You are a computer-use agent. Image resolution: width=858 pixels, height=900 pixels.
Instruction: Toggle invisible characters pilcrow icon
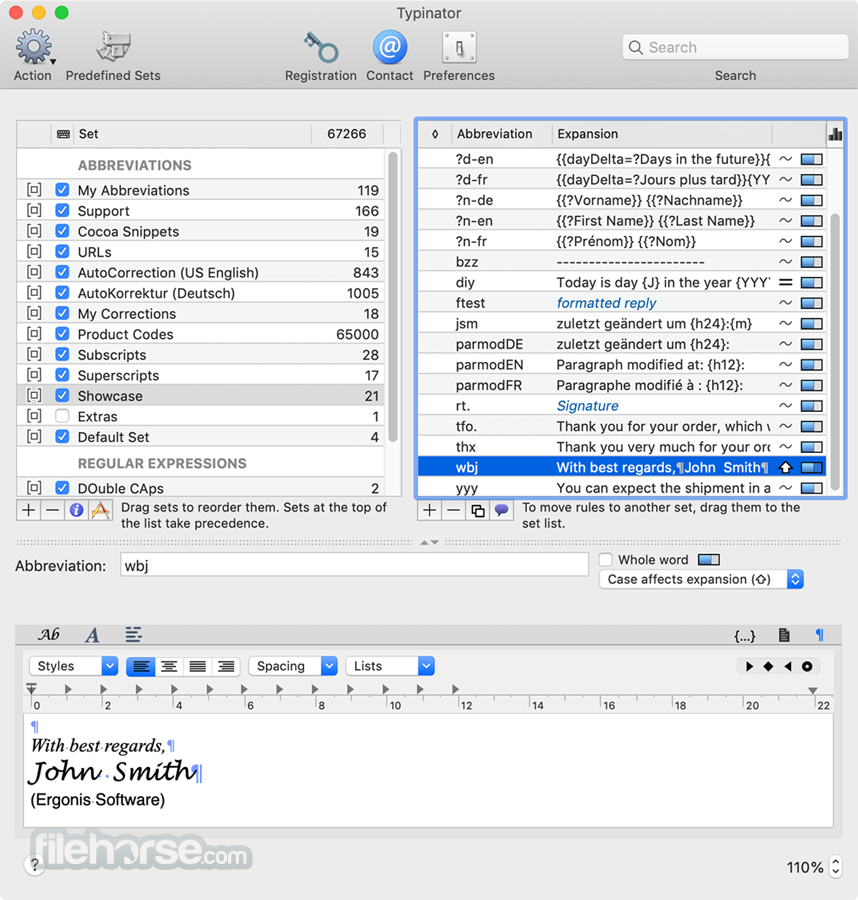pyautogui.click(x=820, y=635)
